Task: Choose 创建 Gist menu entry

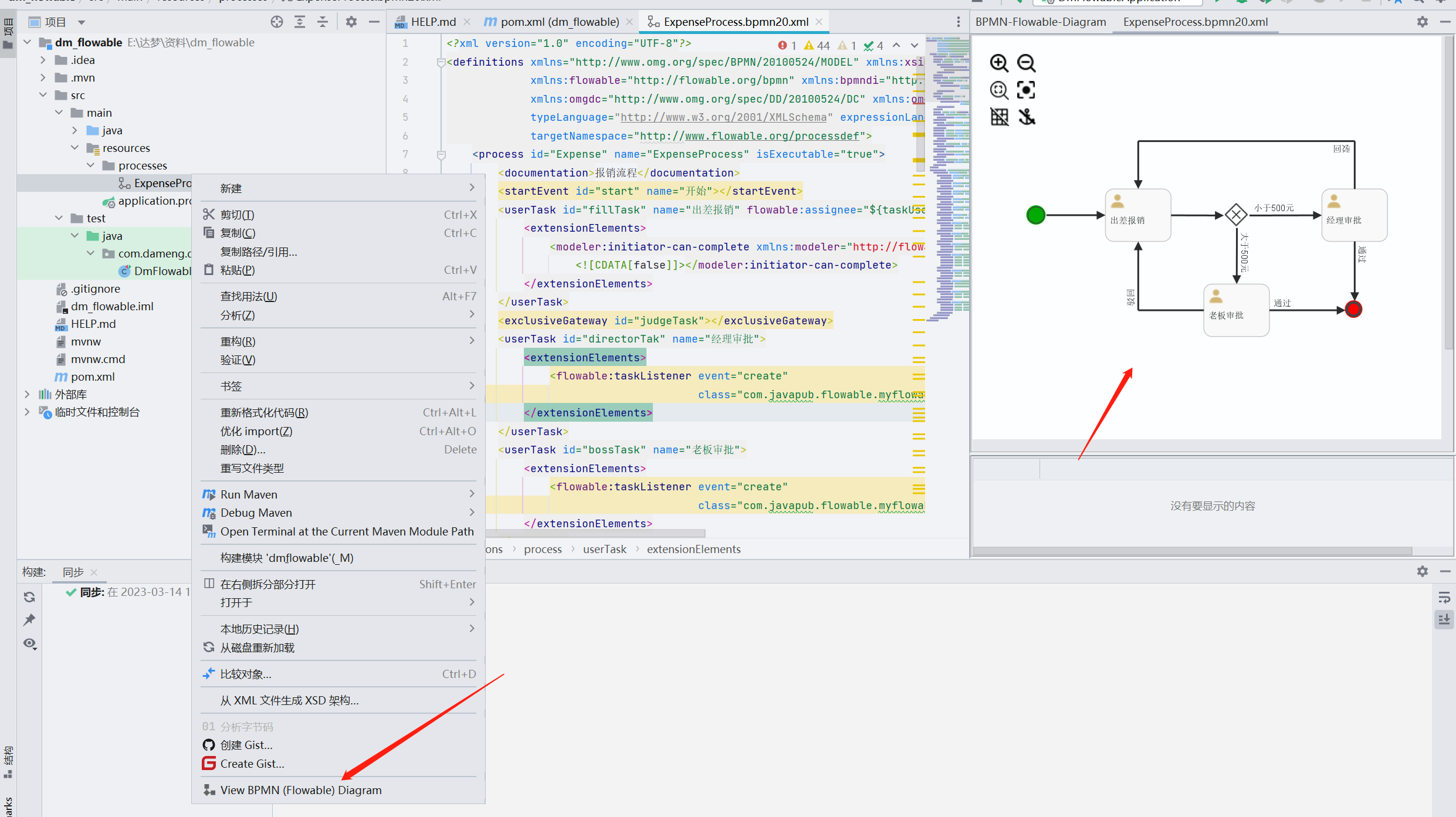Action: pos(338,745)
